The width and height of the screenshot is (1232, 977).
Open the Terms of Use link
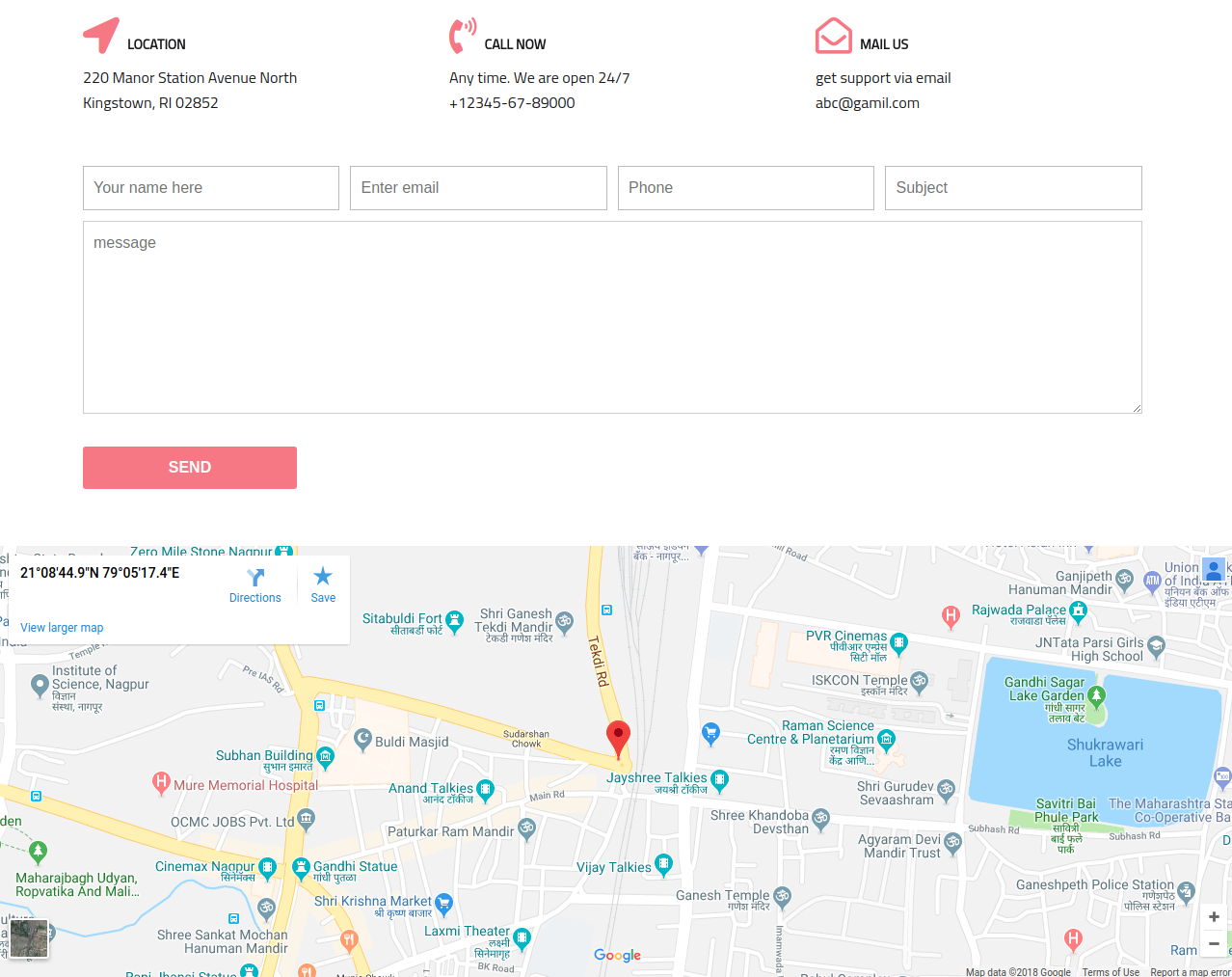point(1111,971)
